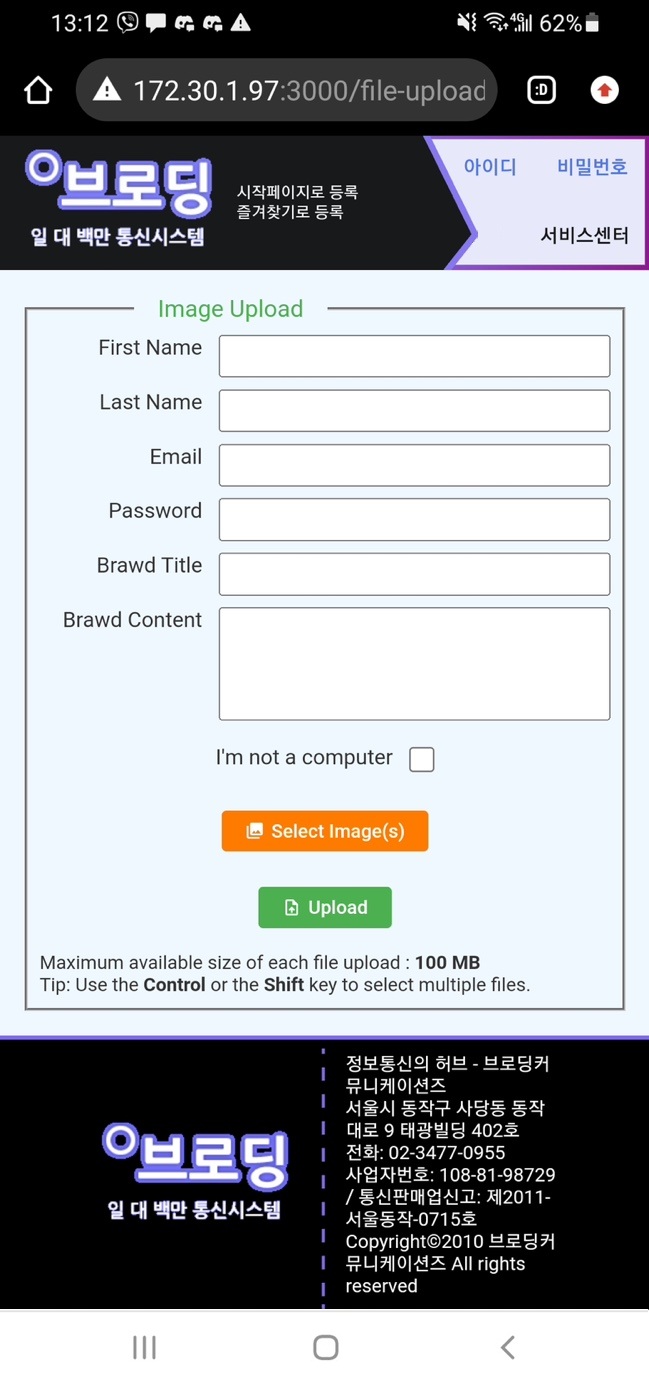Open the browser tab switcher icon
649x1390 pixels.
click(x=541, y=91)
